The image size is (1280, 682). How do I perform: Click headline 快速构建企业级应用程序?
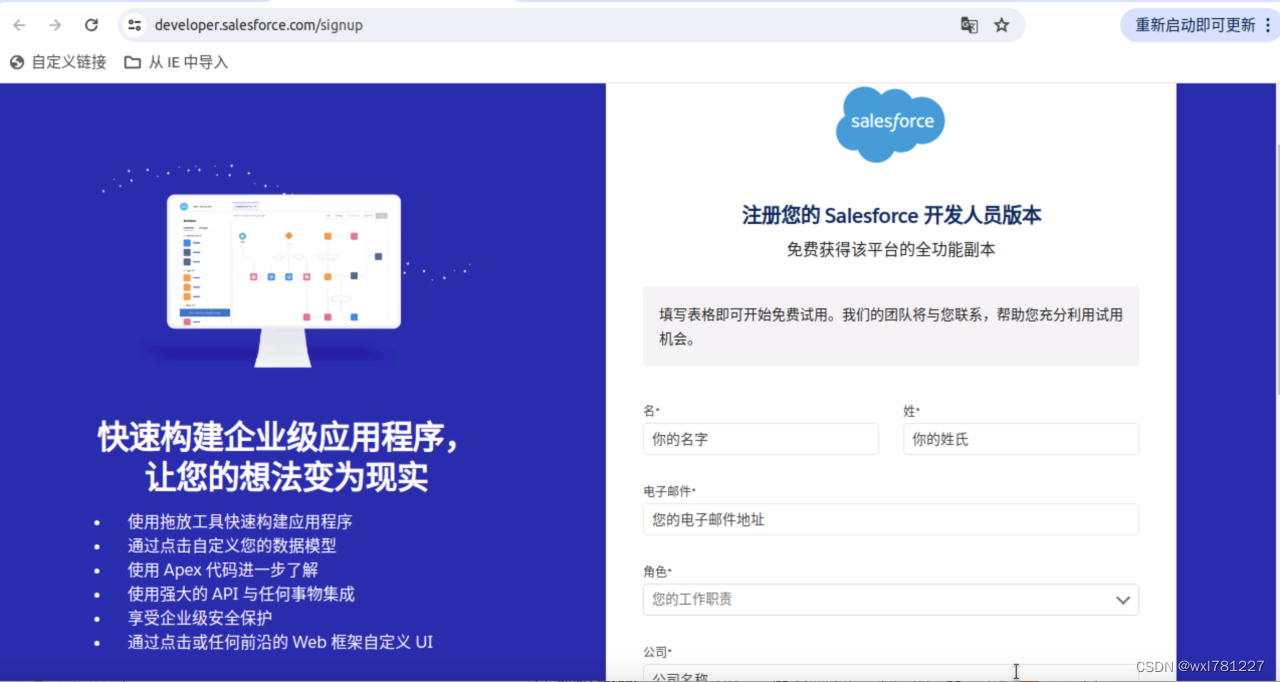(280, 437)
